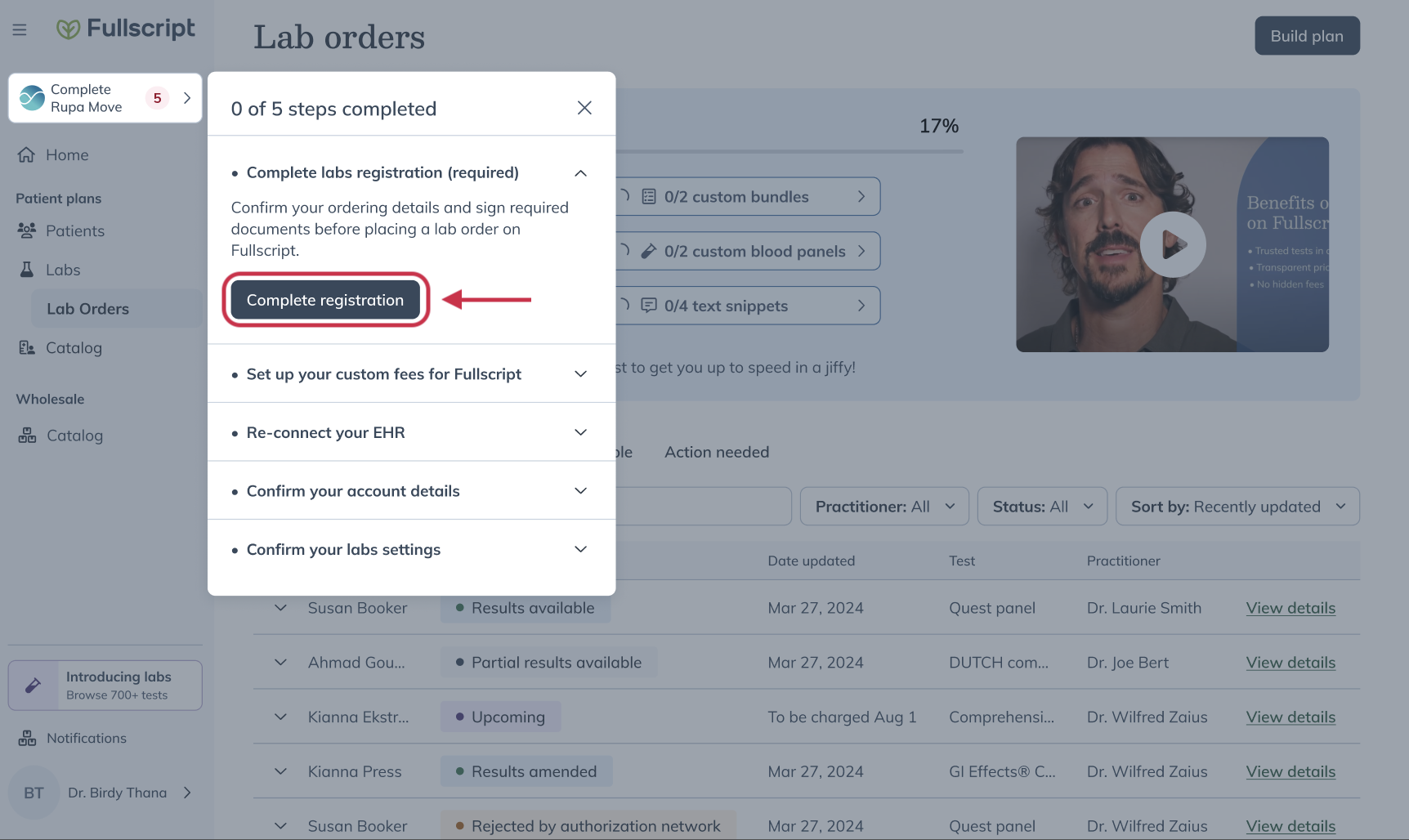
Task: Open the Practitioner filter dropdown
Action: click(x=883, y=506)
